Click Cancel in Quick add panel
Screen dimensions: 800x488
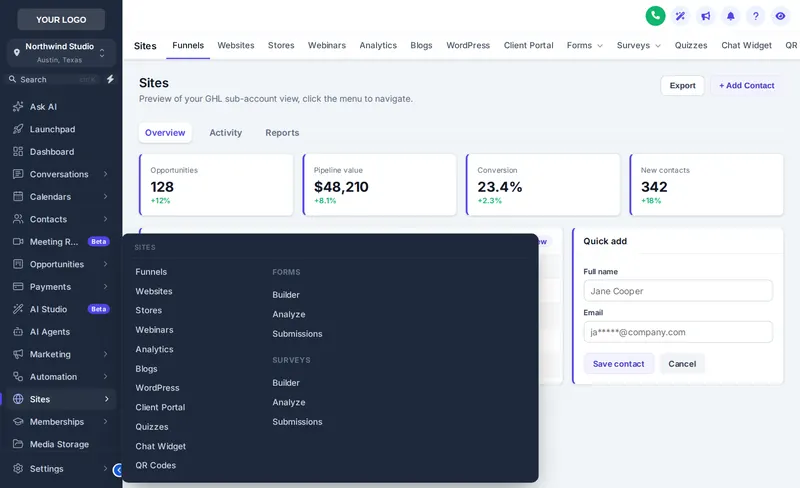point(682,363)
